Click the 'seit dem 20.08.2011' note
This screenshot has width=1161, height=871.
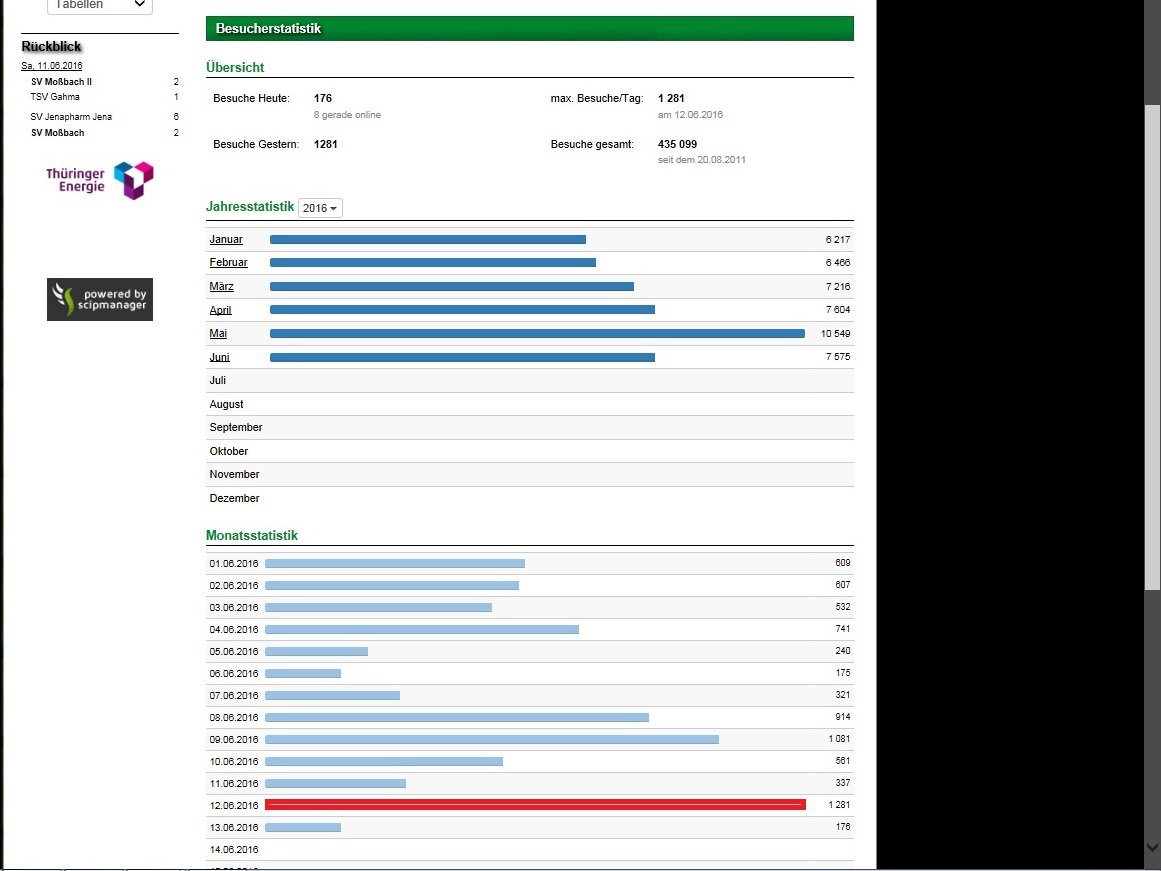[702, 160]
